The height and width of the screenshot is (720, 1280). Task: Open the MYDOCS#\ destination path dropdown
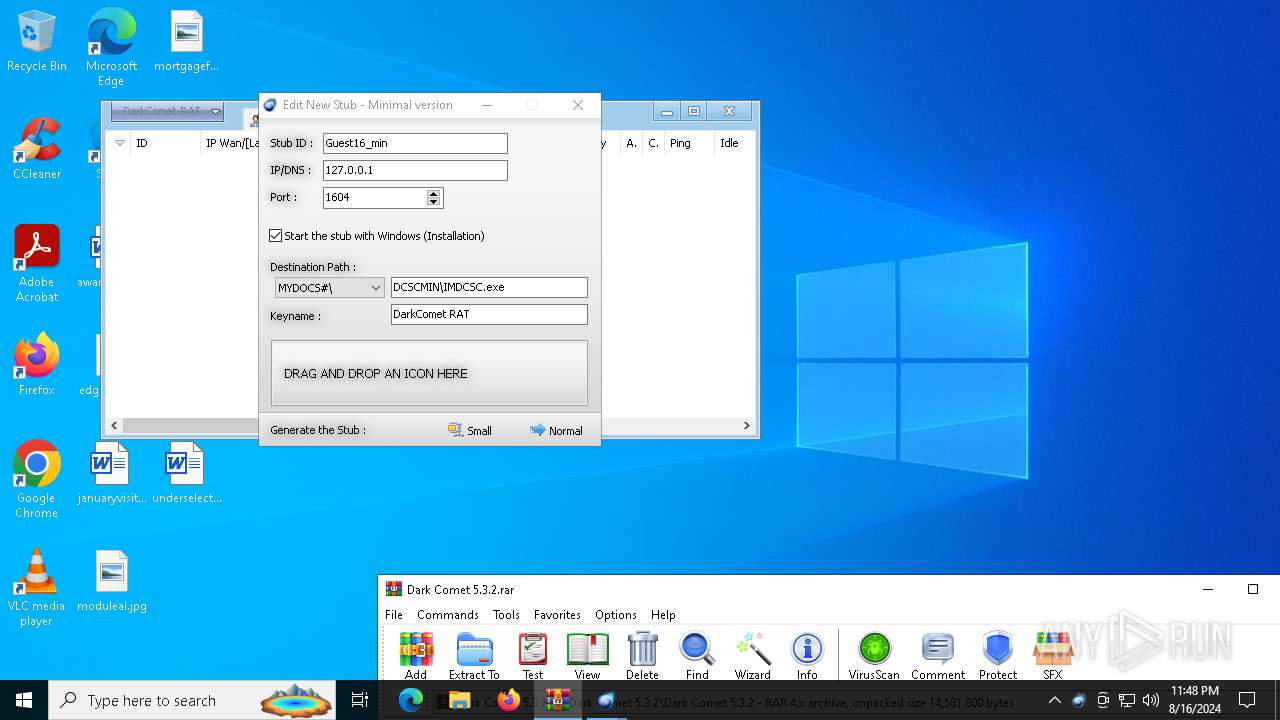point(330,288)
